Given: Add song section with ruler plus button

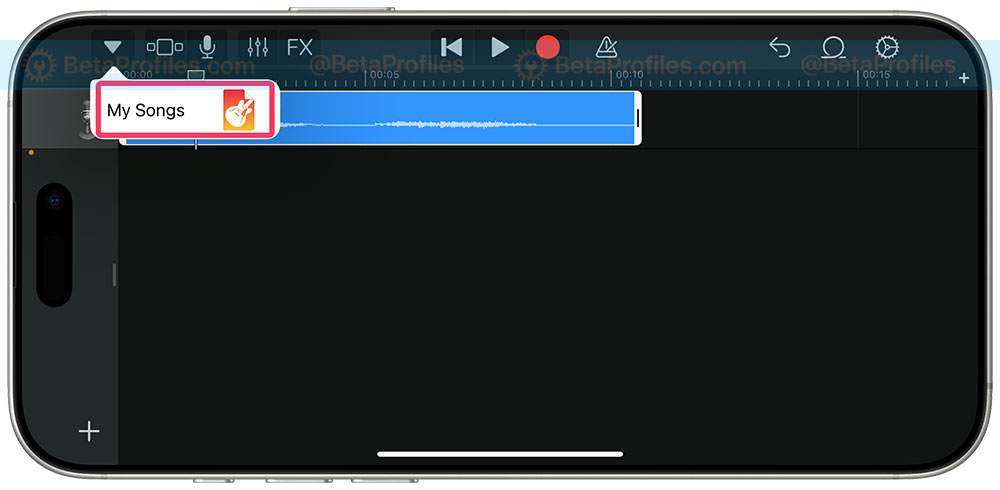Looking at the screenshot, I should tap(964, 78).
